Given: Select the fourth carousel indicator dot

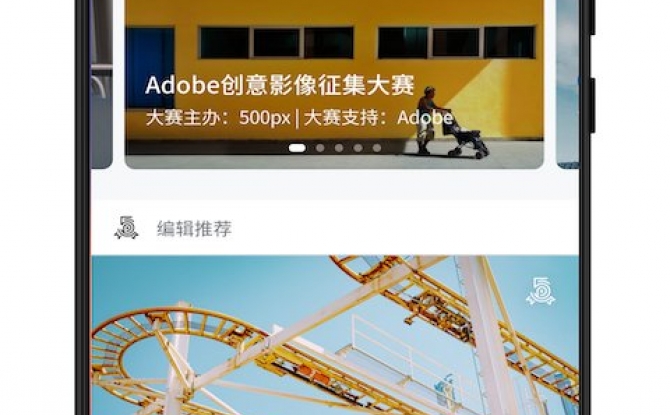Looking at the screenshot, I should click(358, 148).
